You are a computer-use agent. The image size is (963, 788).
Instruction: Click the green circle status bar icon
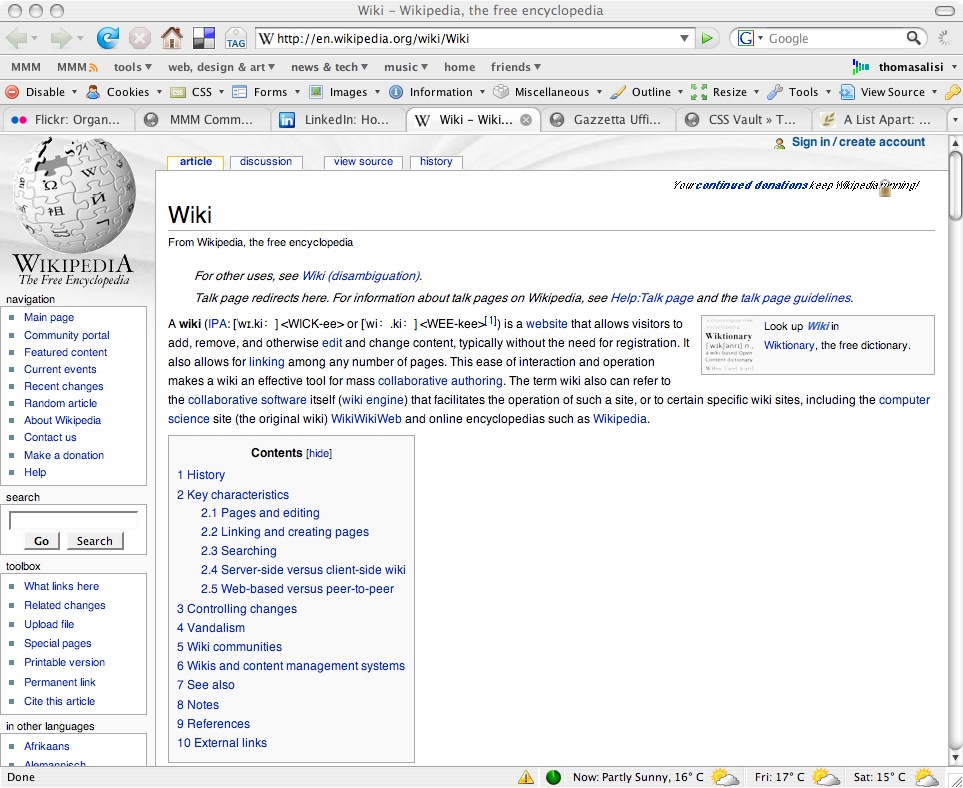[553, 777]
